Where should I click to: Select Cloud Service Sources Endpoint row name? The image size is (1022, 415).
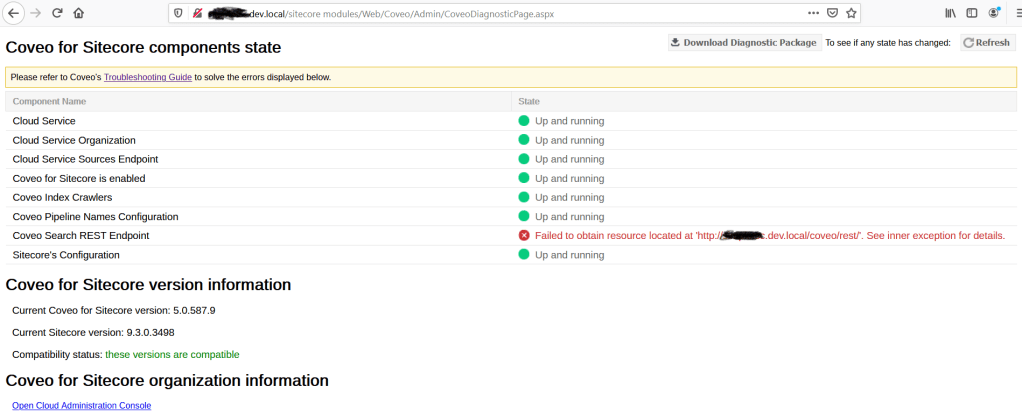[85, 159]
